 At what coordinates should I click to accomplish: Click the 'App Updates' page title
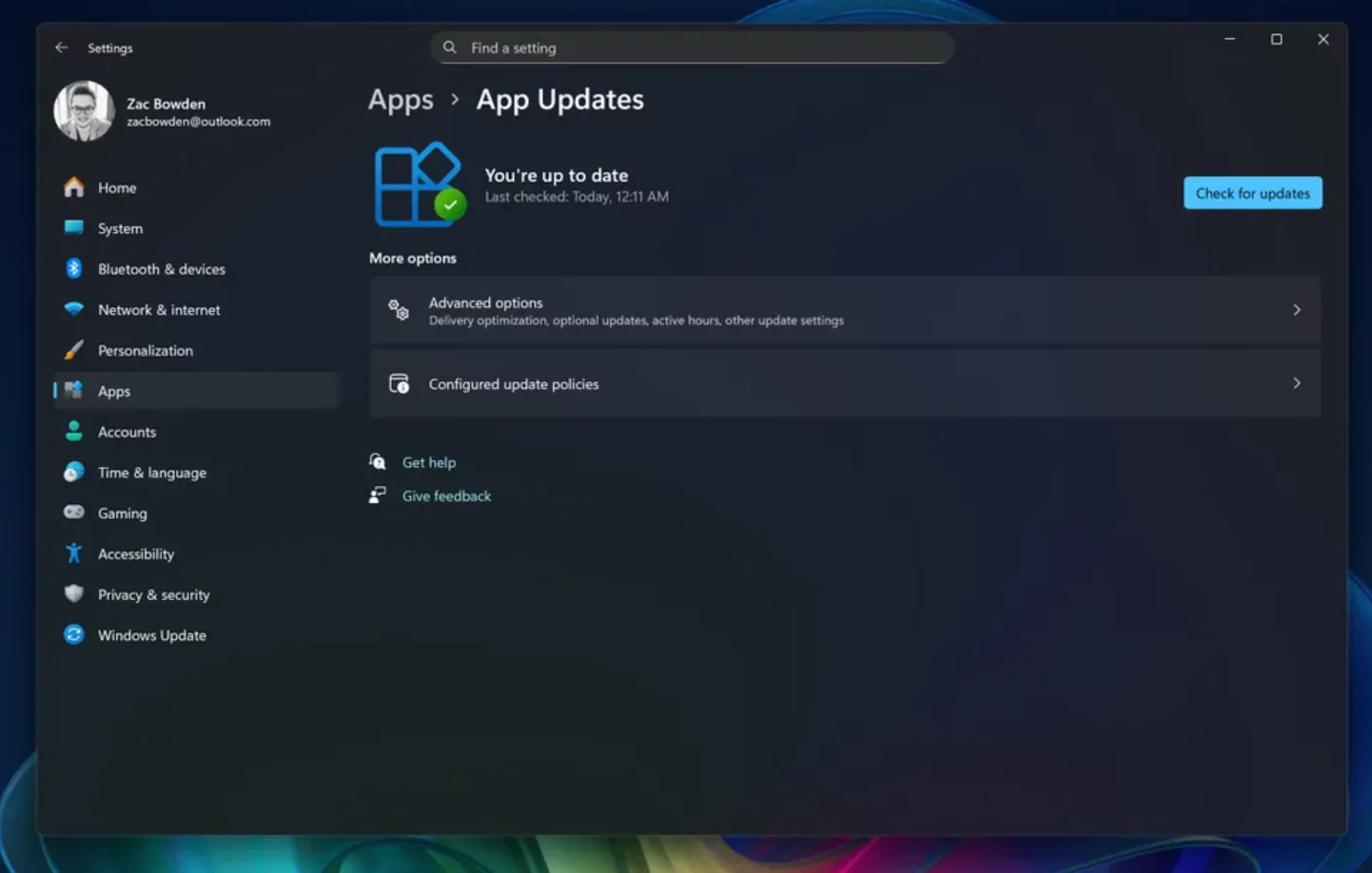559,100
